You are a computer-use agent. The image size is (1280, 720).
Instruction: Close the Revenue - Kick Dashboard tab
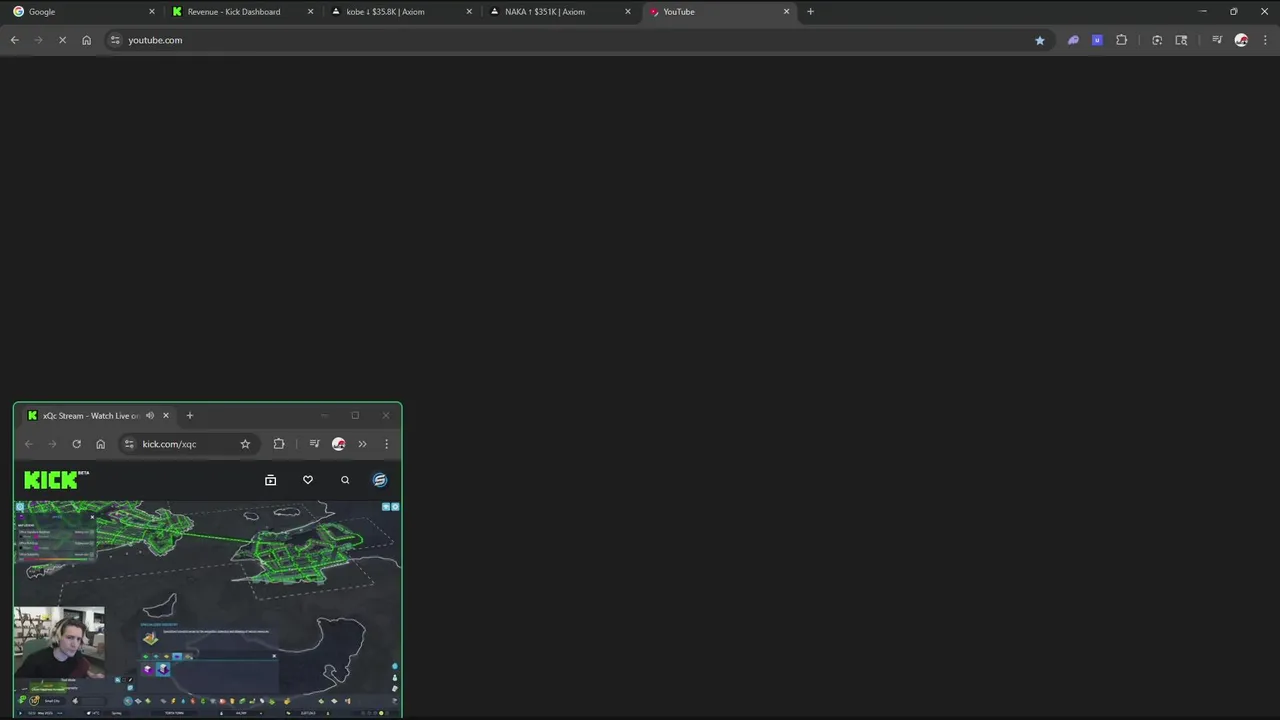tap(310, 12)
